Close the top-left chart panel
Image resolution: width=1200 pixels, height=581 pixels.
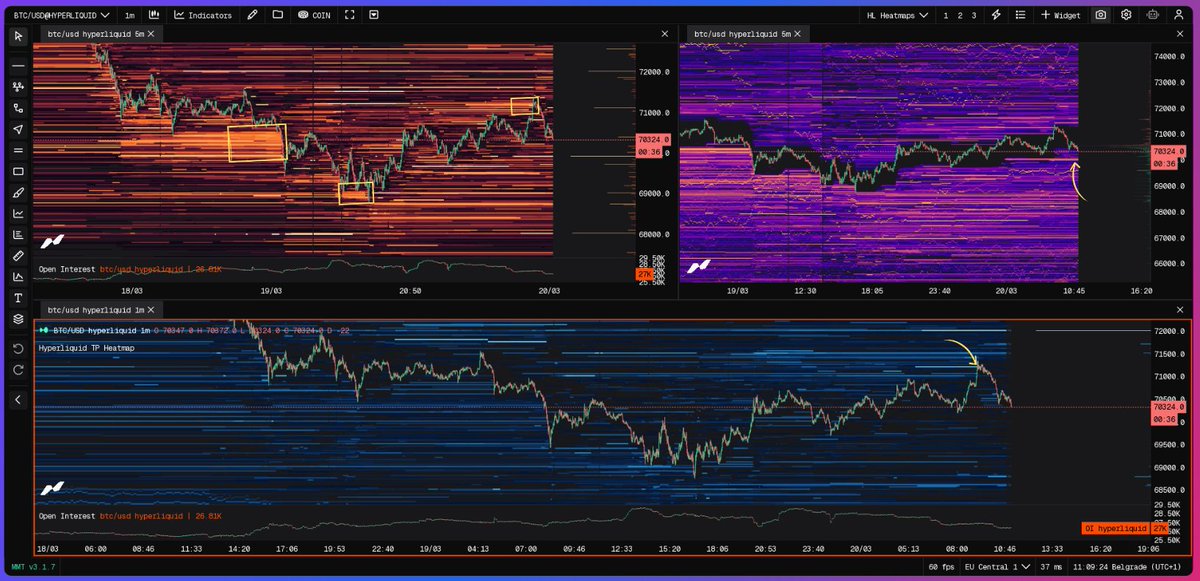(x=665, y=34)
